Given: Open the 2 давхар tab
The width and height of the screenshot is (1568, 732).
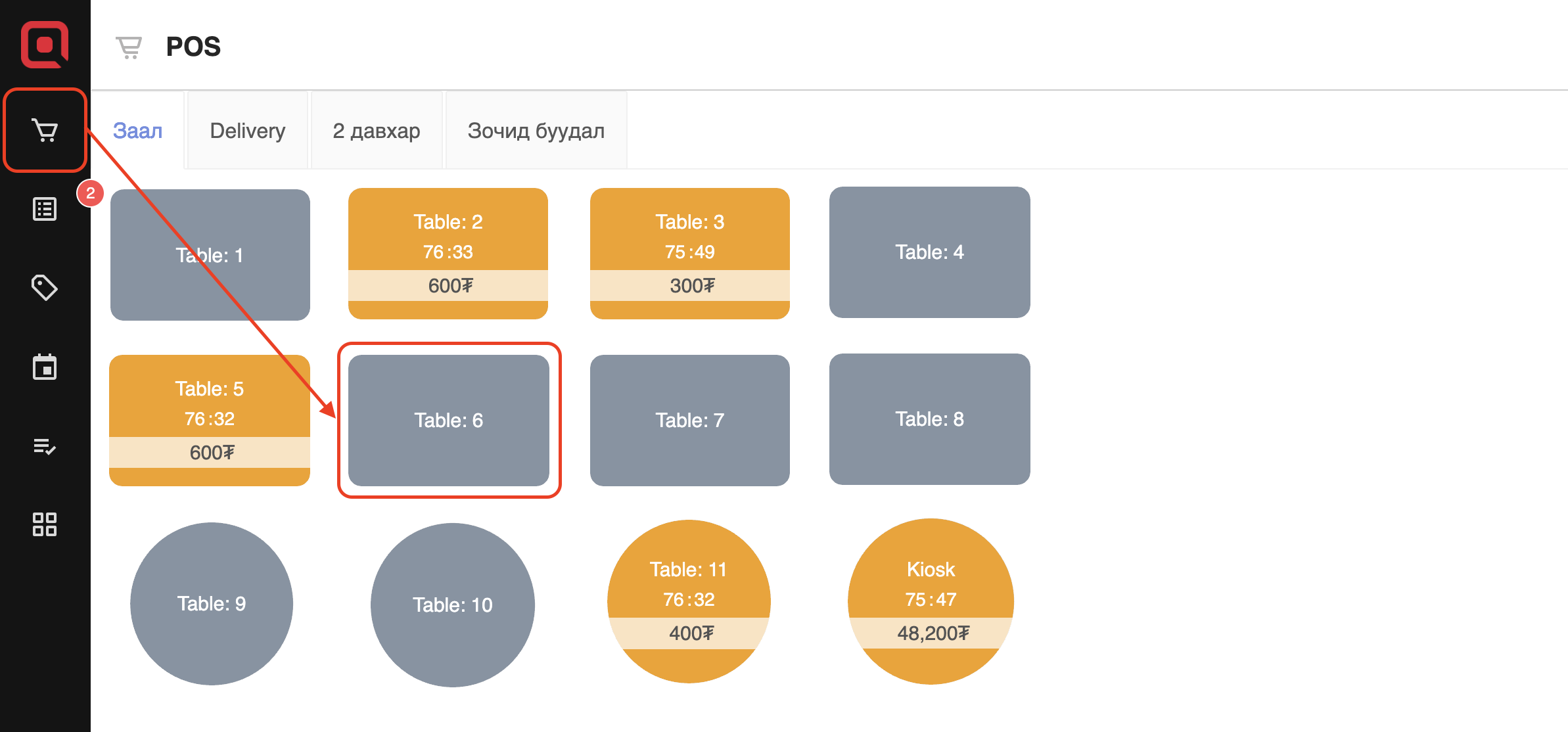Looking at the screenshot, I should [x=377, y=131].
